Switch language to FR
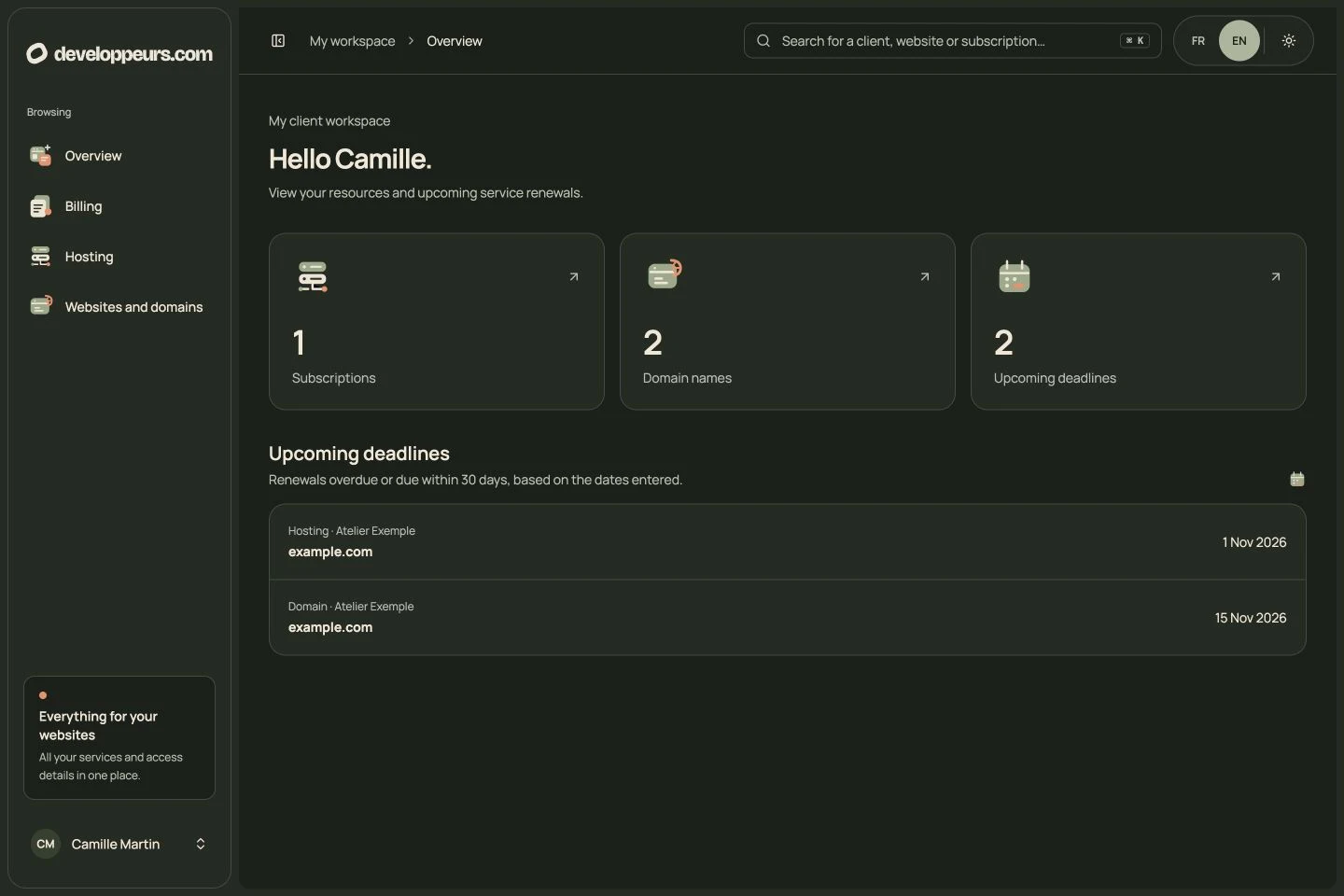 (x=1198, y=41)
